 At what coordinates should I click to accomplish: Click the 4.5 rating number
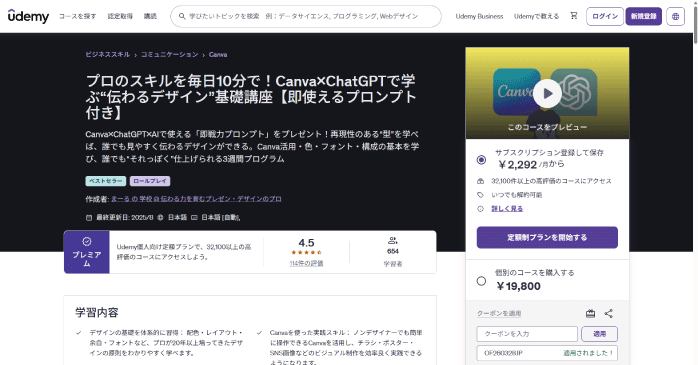tap(306, 243)
